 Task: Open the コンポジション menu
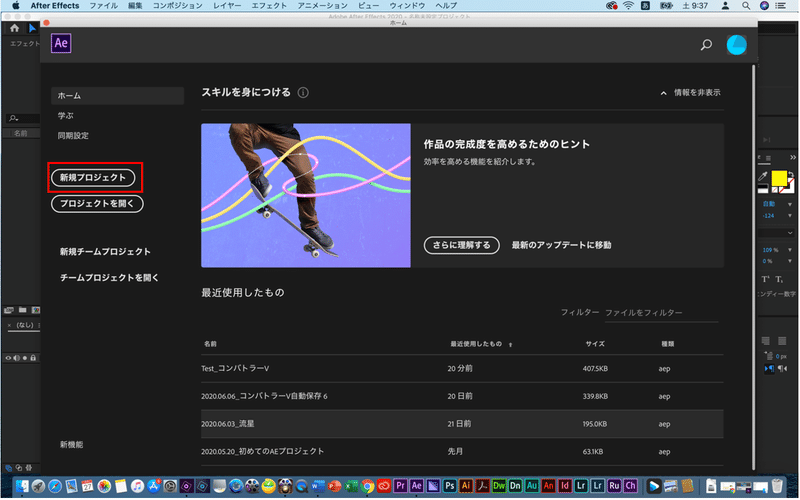(x=178, y=6)
